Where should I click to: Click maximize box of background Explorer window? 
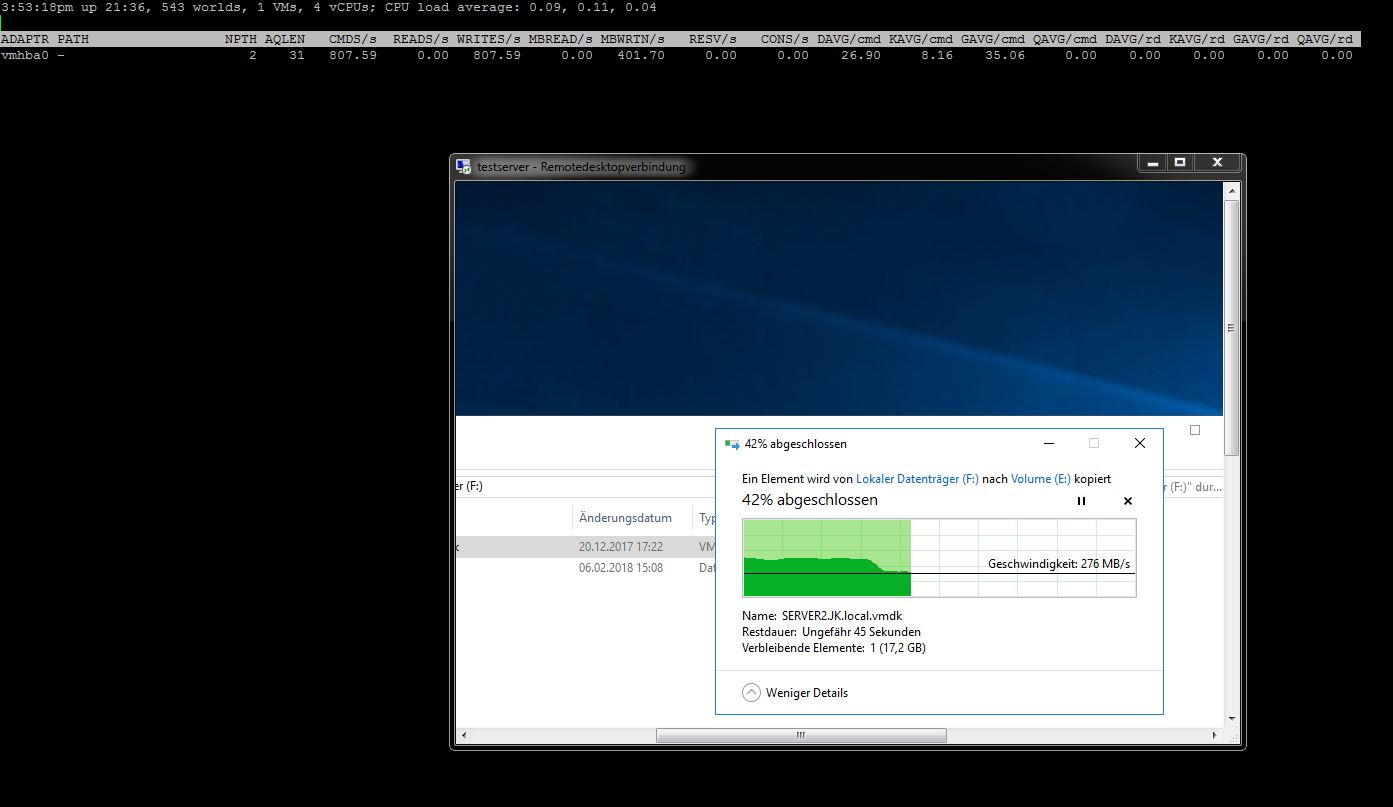(1195, 430)
